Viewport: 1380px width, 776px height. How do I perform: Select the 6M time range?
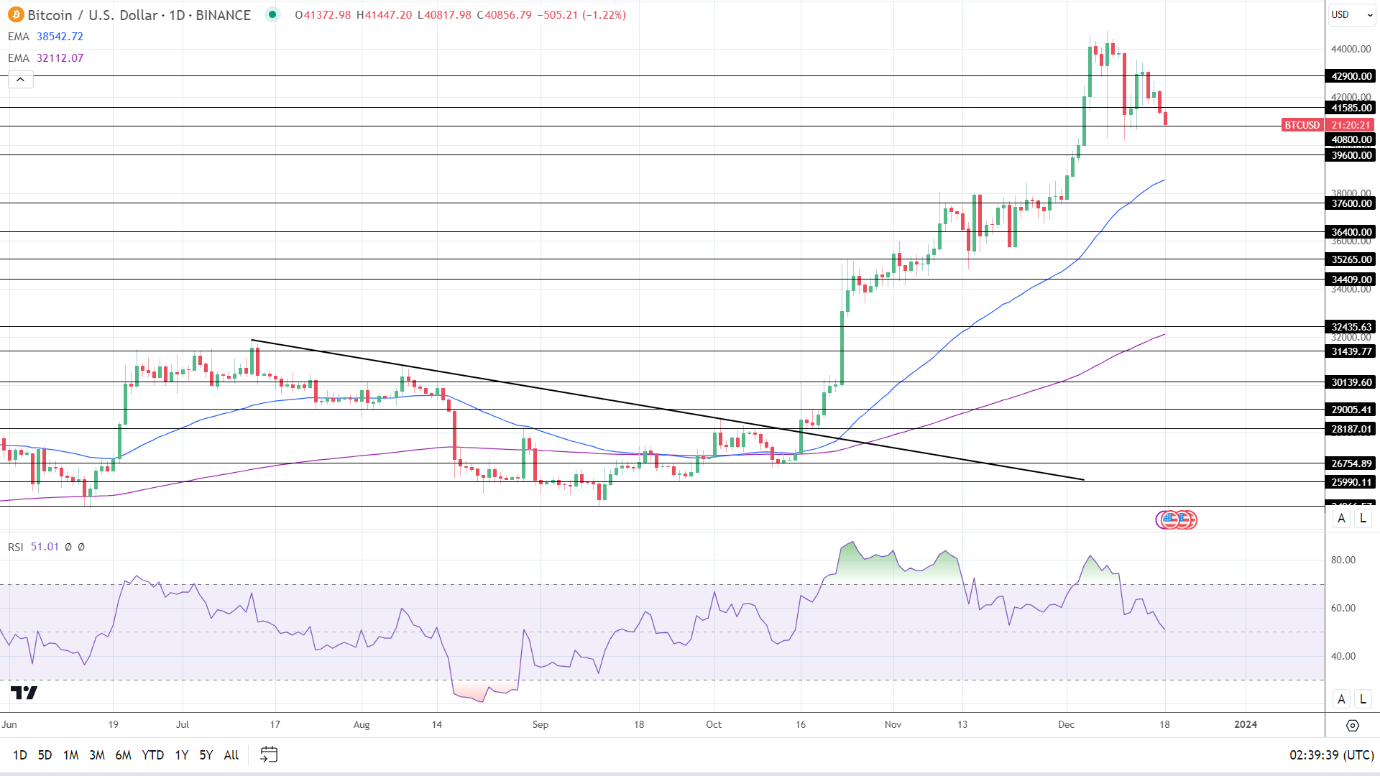pos(123,755)
